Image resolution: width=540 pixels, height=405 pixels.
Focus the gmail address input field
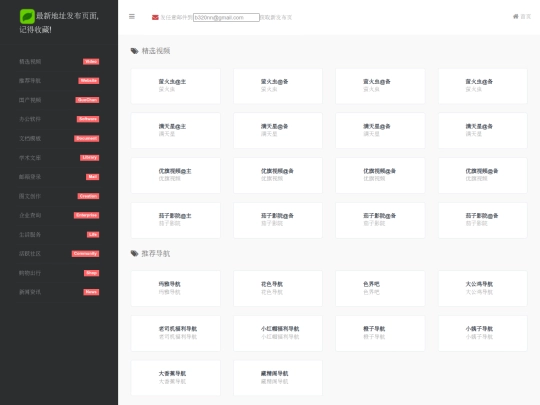point(226,17)
